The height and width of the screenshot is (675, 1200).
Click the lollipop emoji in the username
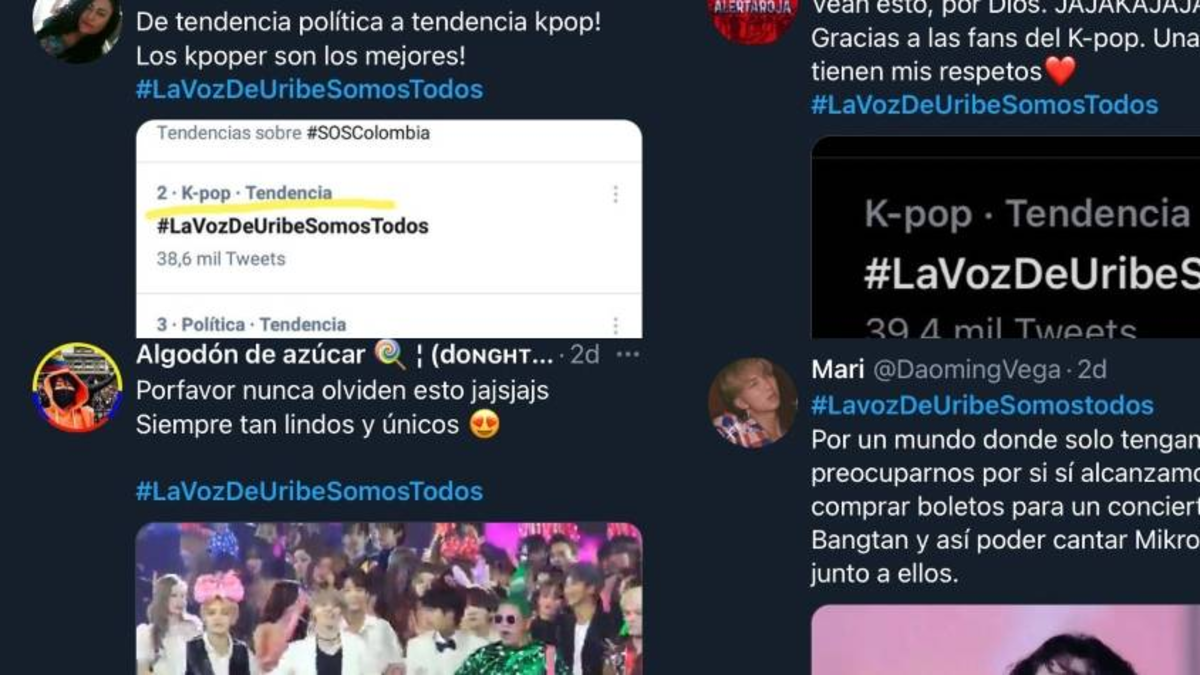(x=390, y=354)
